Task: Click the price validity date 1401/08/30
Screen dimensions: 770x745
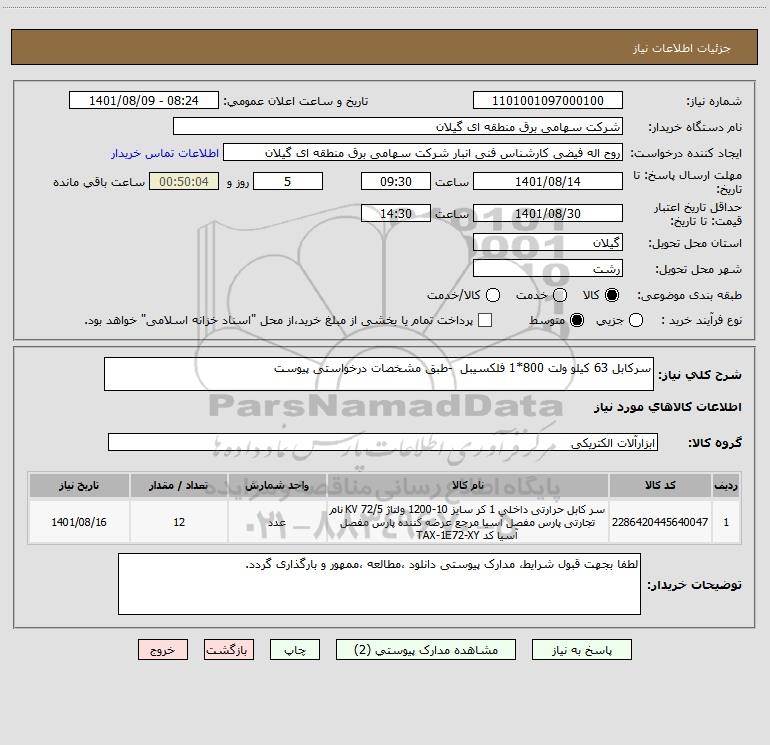Action: (548, 213)
